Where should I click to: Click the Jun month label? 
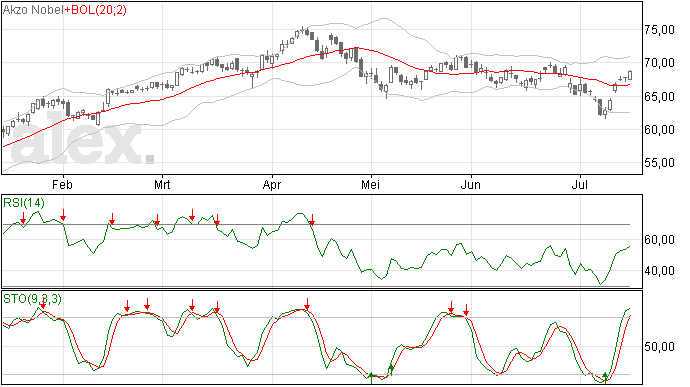[470, 184]
